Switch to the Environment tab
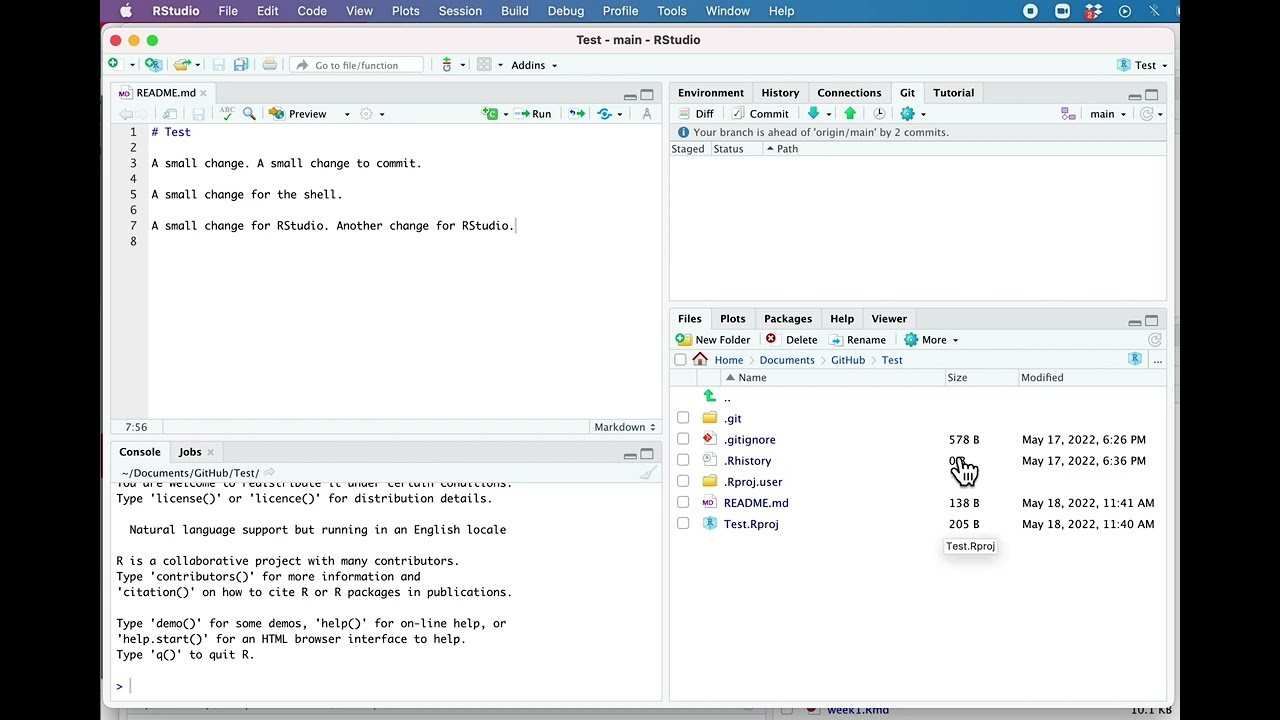Image resolution: width=1280 pixels, height=720 pixels. click(x=711, y=93)
